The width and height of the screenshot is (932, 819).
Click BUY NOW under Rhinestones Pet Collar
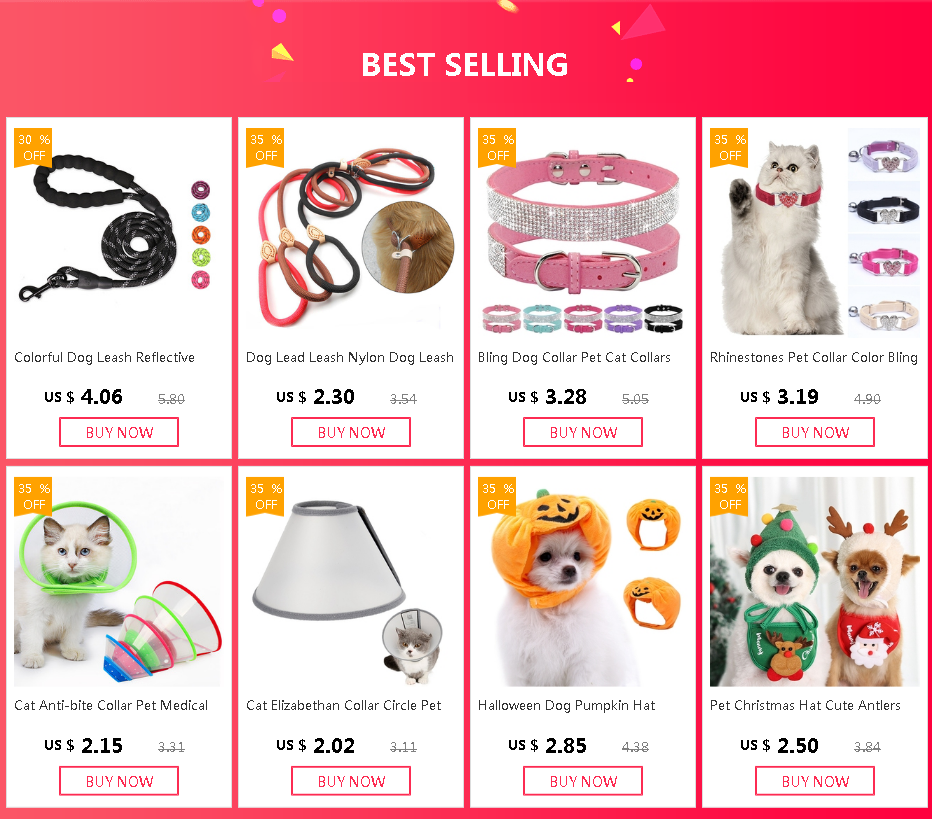coord(815,432)
